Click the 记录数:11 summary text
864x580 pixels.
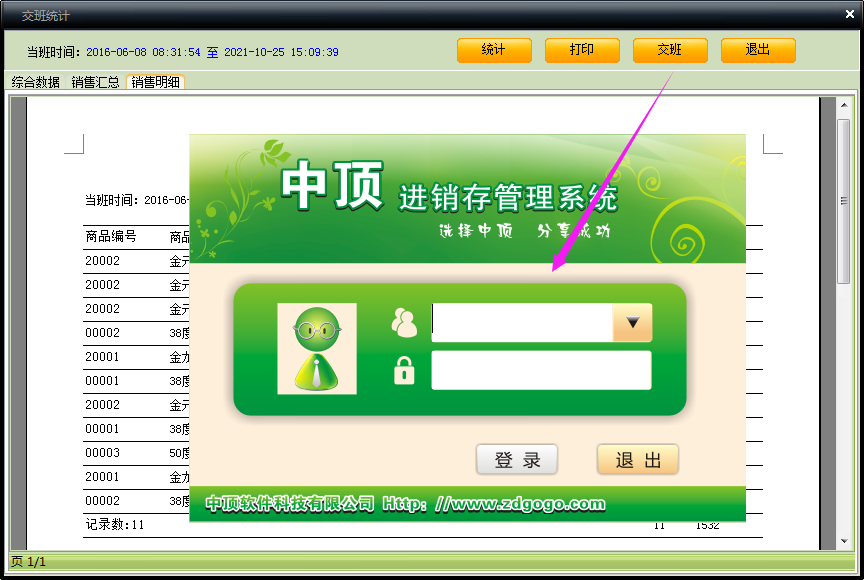coord(115,524)
